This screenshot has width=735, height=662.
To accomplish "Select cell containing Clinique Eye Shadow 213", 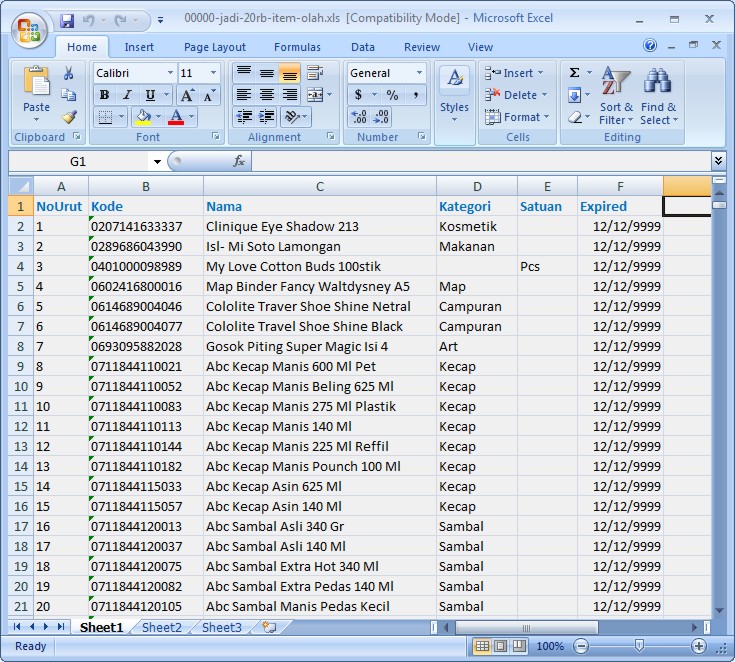I will 319,226.
